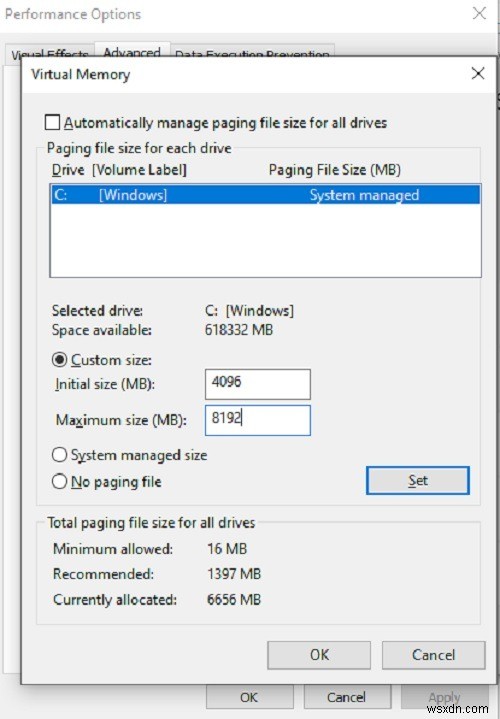The width and height of the screenshot is (500, 719).
Task: Click the Paging File Size (MB) column header
Action: (335, 170)
